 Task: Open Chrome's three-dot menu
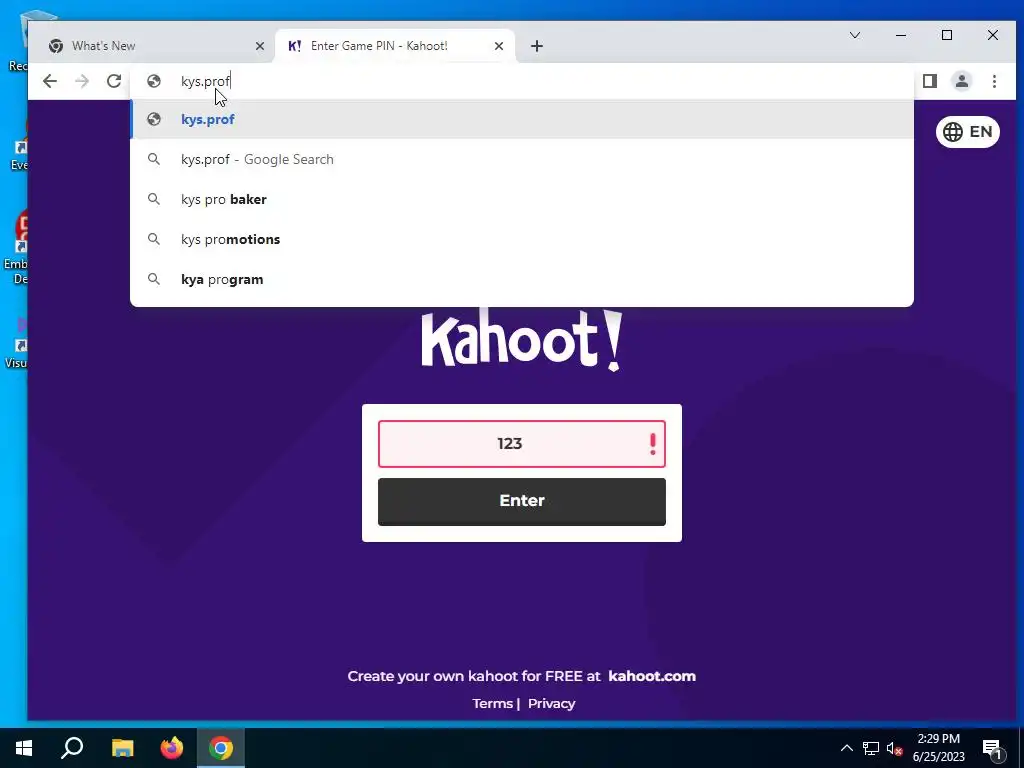[994, 81]
